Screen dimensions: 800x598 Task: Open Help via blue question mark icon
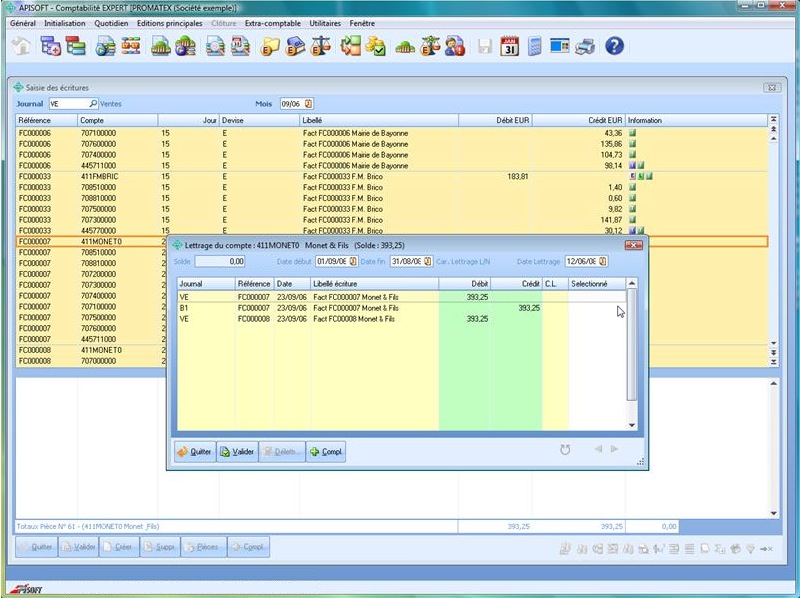click(x=614, y=46)
